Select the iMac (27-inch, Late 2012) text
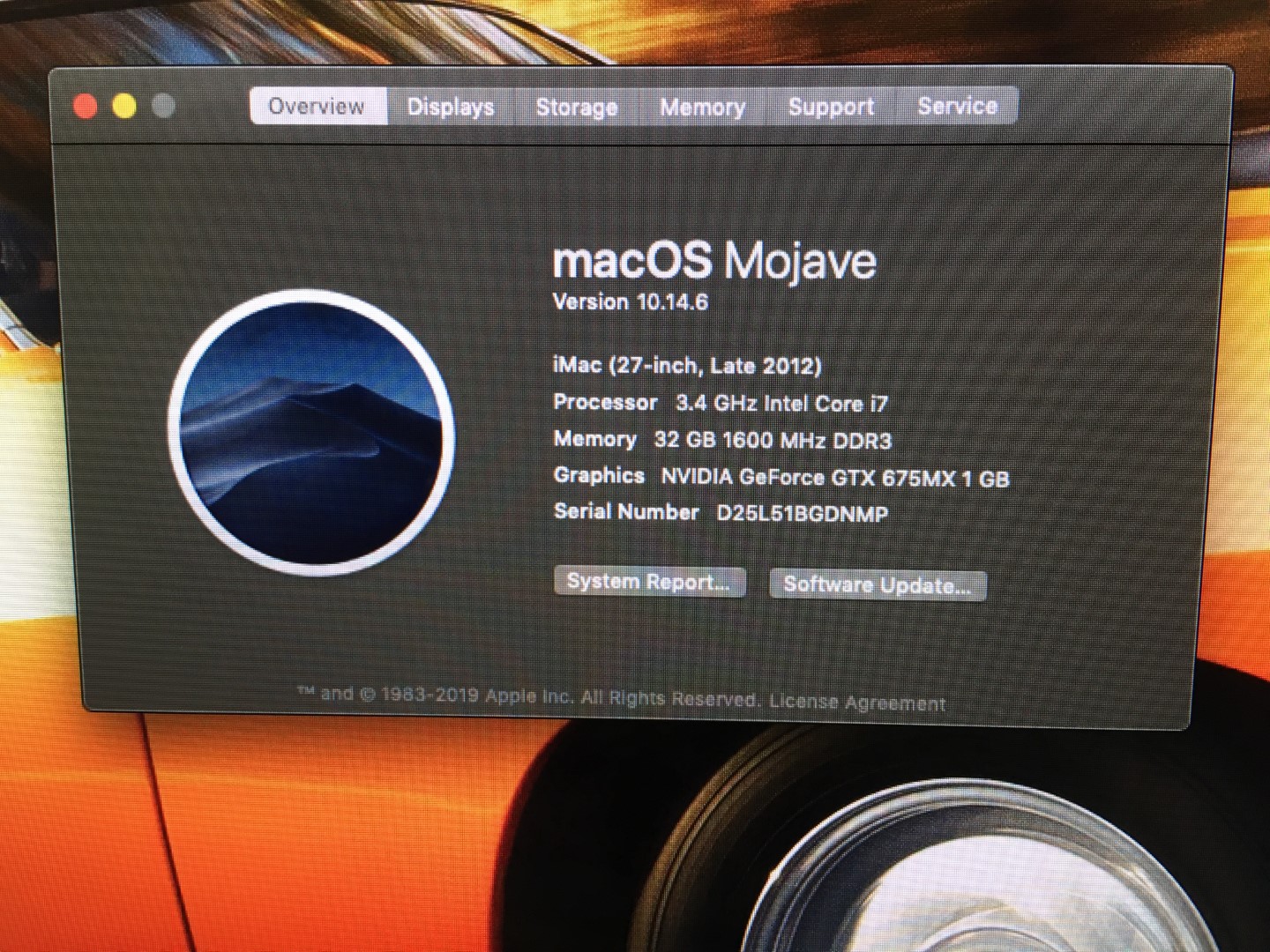This screenshot has width=1270, height=952. [687, 365]
